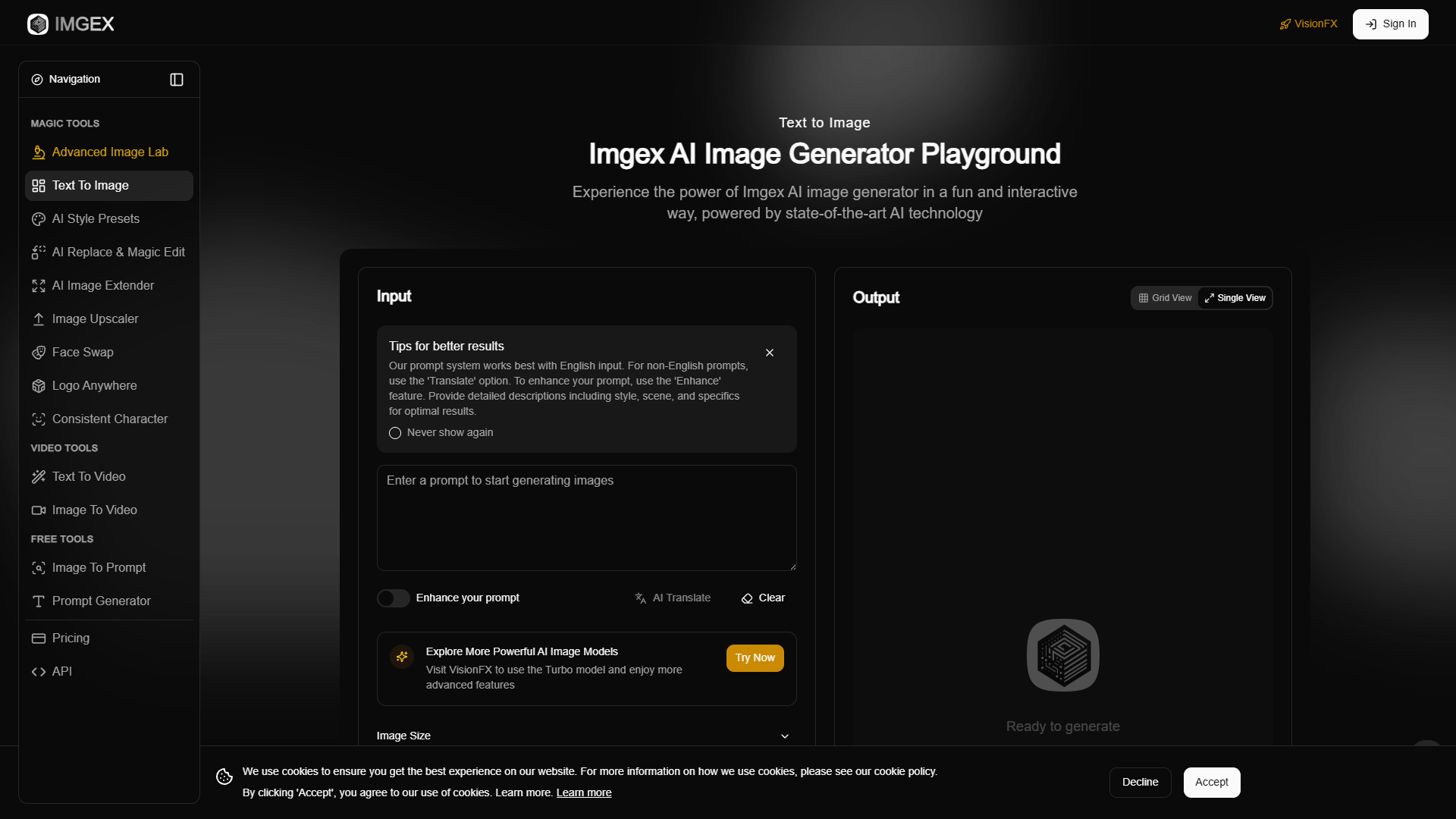The image size is (1456, 819).
Task: Click the Face Swap icon
Action: pyautogui.click(x=39, y=353)
